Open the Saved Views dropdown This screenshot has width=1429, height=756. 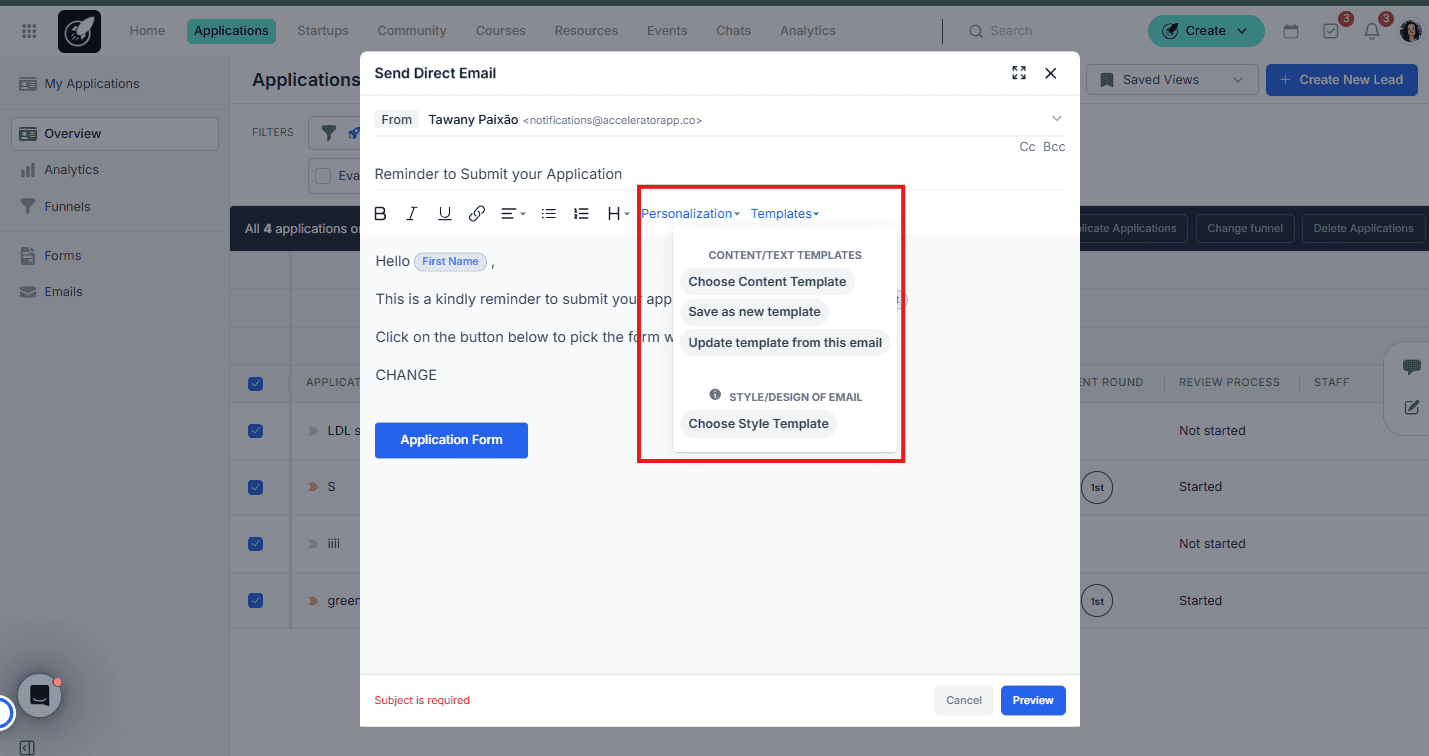[x=1171, y=80]
